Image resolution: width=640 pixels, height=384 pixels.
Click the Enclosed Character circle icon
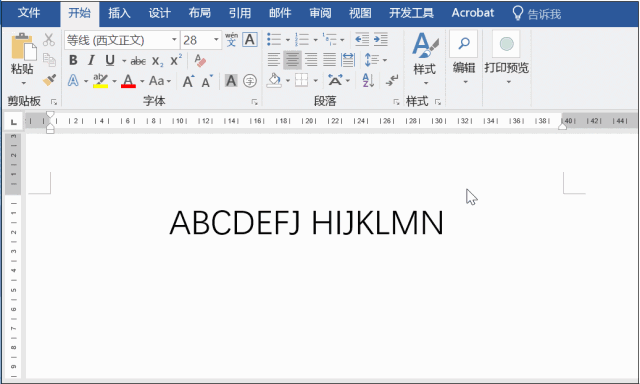250,81
